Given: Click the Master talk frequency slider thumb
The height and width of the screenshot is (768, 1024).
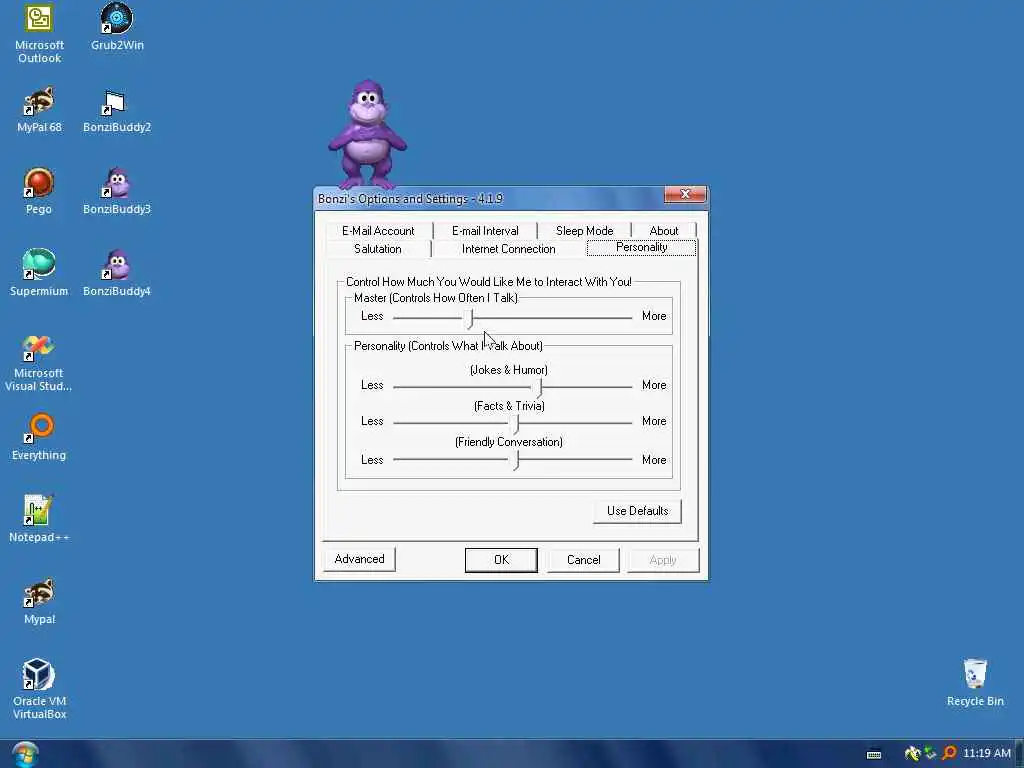Looking at the screenshot, I should [469, 318].
